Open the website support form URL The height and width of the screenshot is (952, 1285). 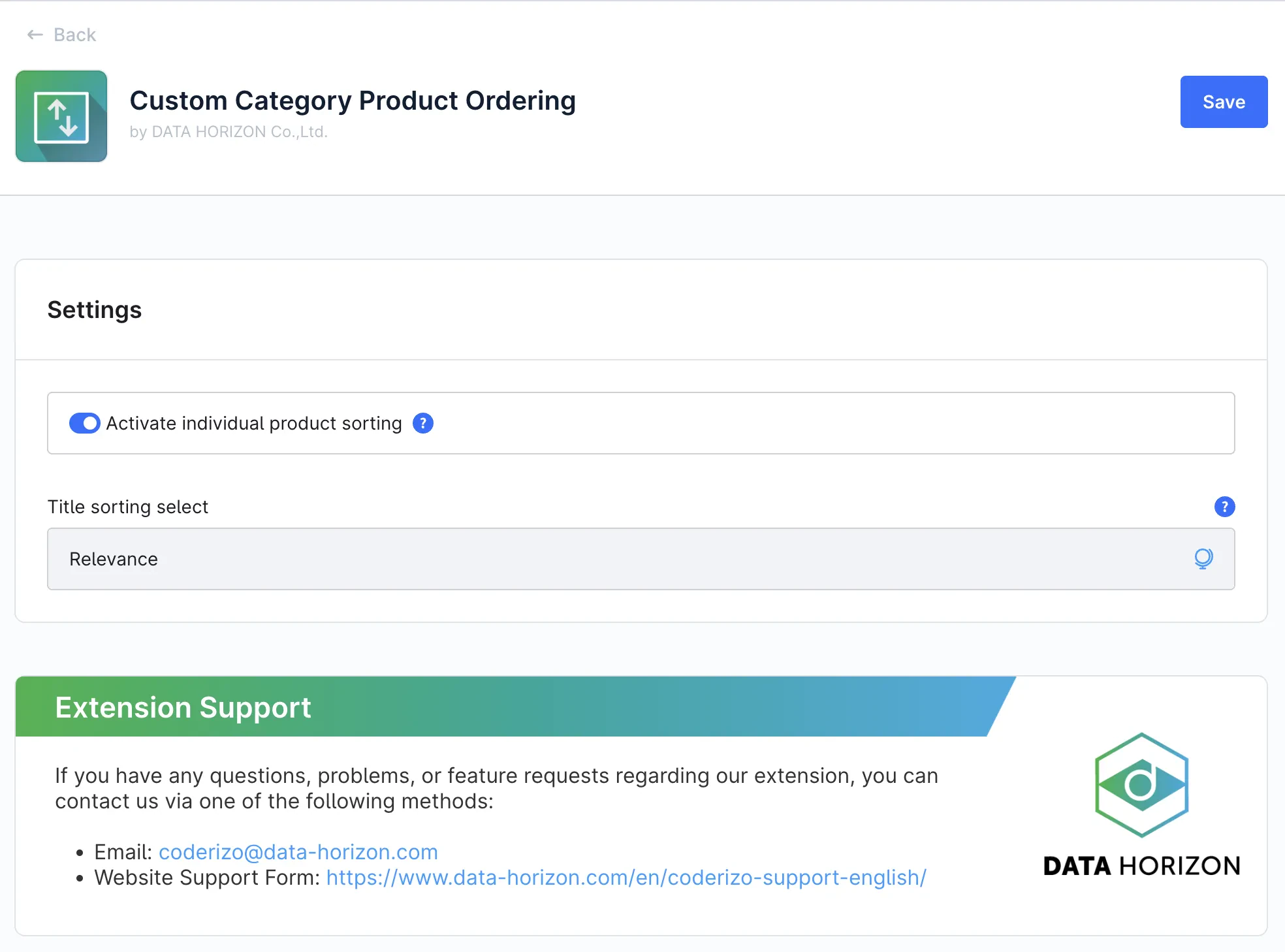pyautogui.click(x=626, y=878)
